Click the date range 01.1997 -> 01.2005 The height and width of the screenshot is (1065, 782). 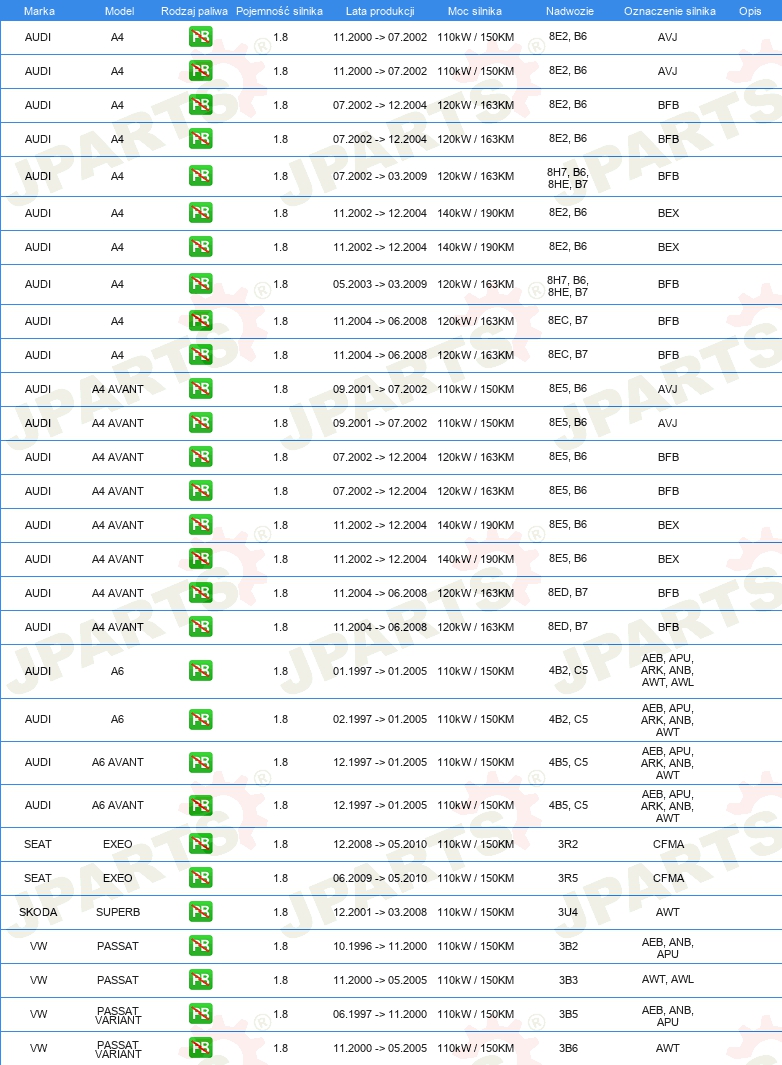pos(380,671)
